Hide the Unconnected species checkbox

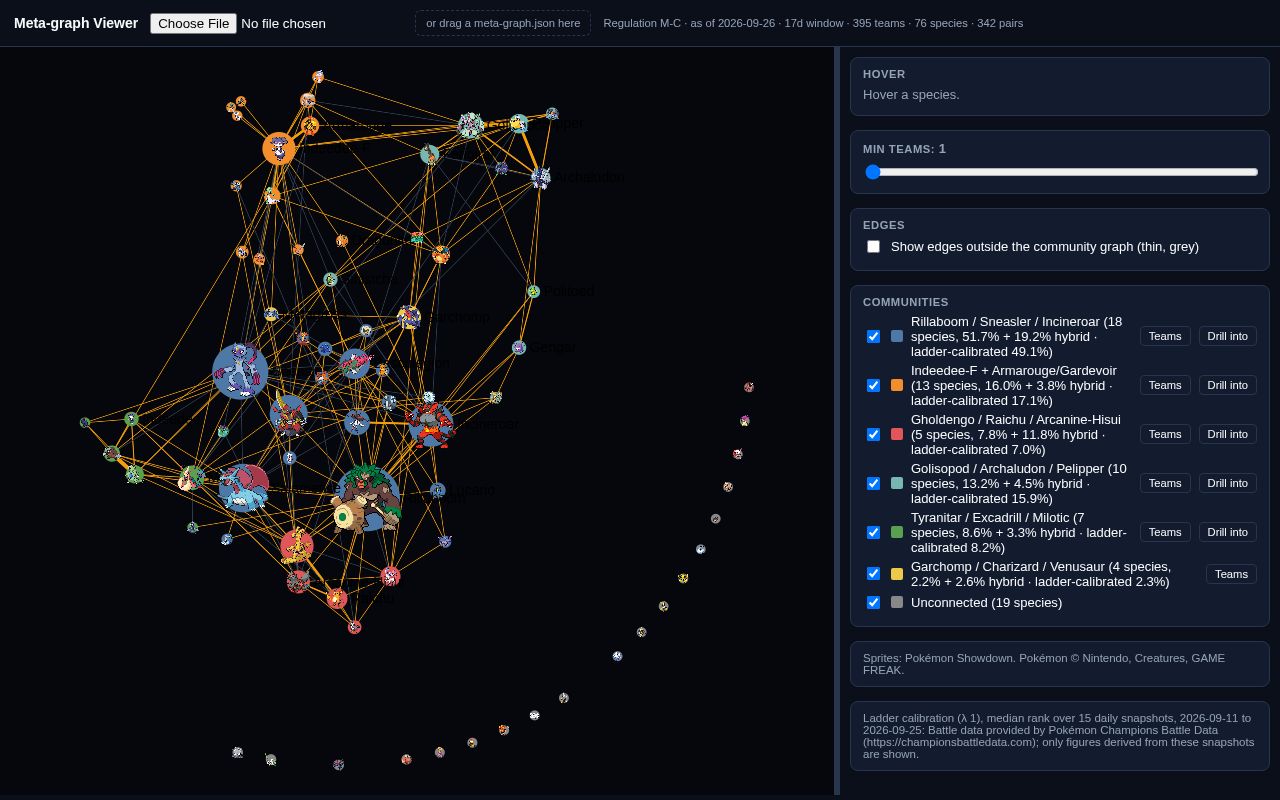coord(873,602)
